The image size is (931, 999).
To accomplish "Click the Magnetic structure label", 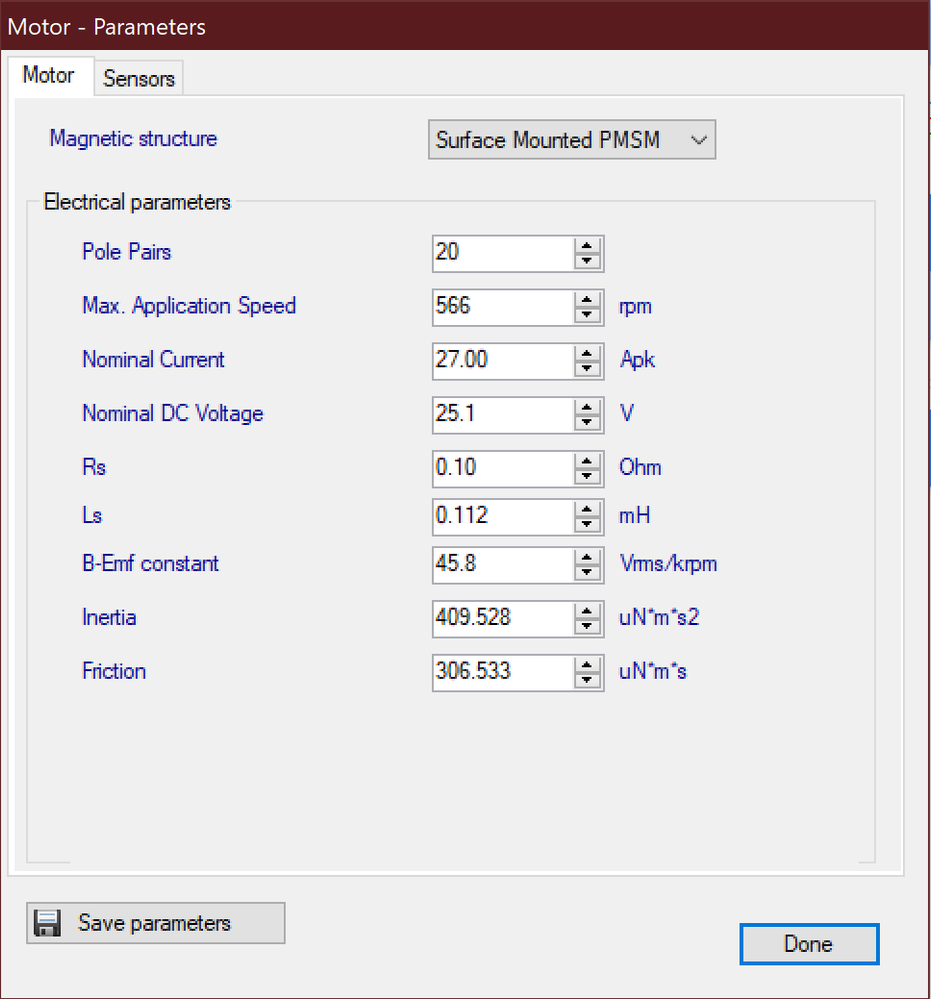I will click(133, 139).
